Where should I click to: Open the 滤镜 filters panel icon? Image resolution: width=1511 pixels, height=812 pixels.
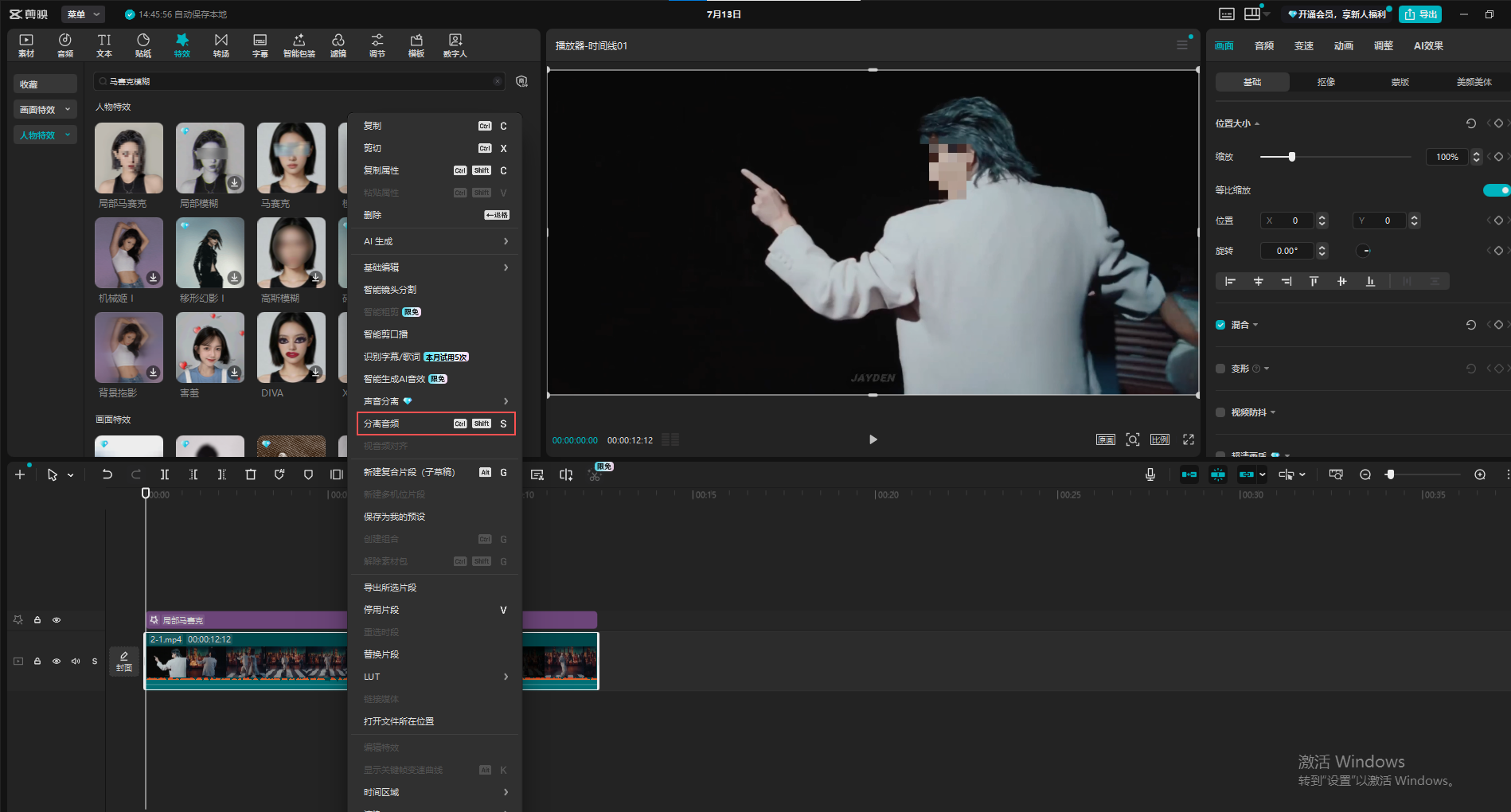(338, 45)
